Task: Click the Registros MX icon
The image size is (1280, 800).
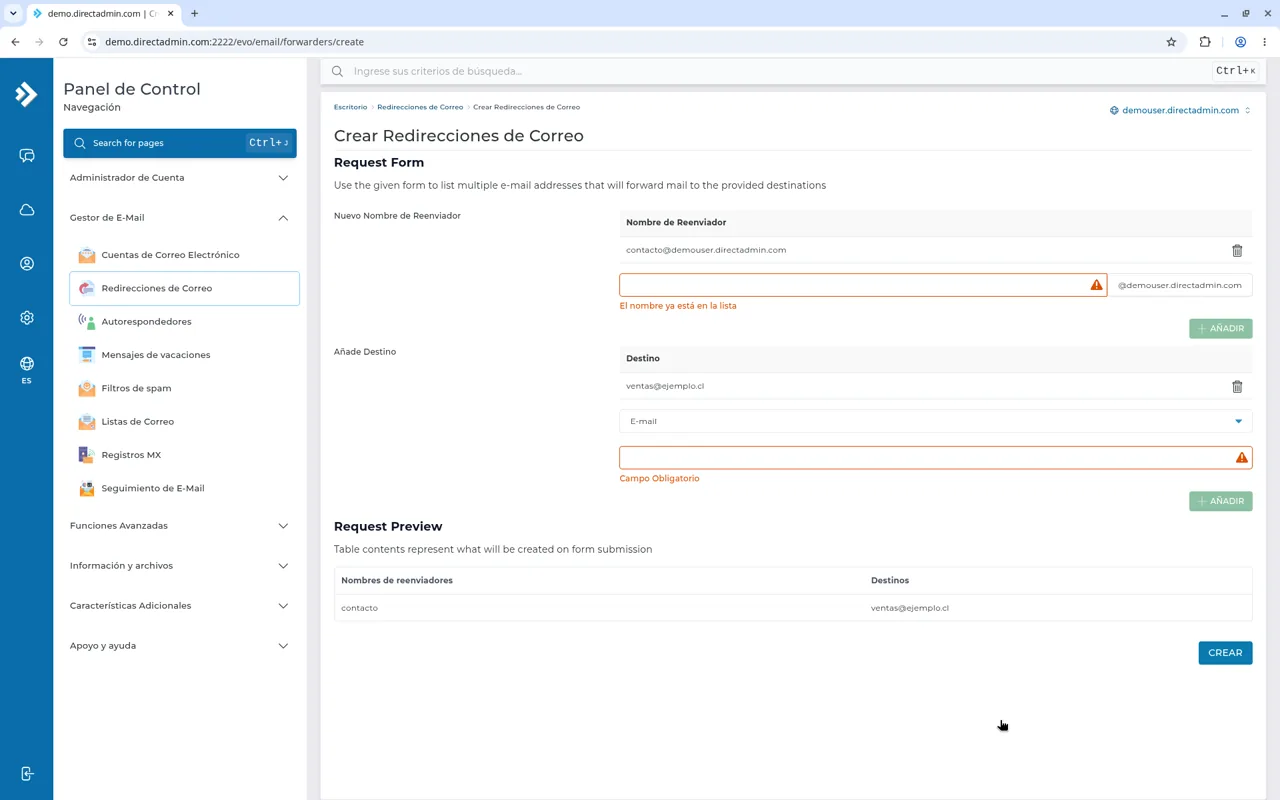Action: (87, 455)
